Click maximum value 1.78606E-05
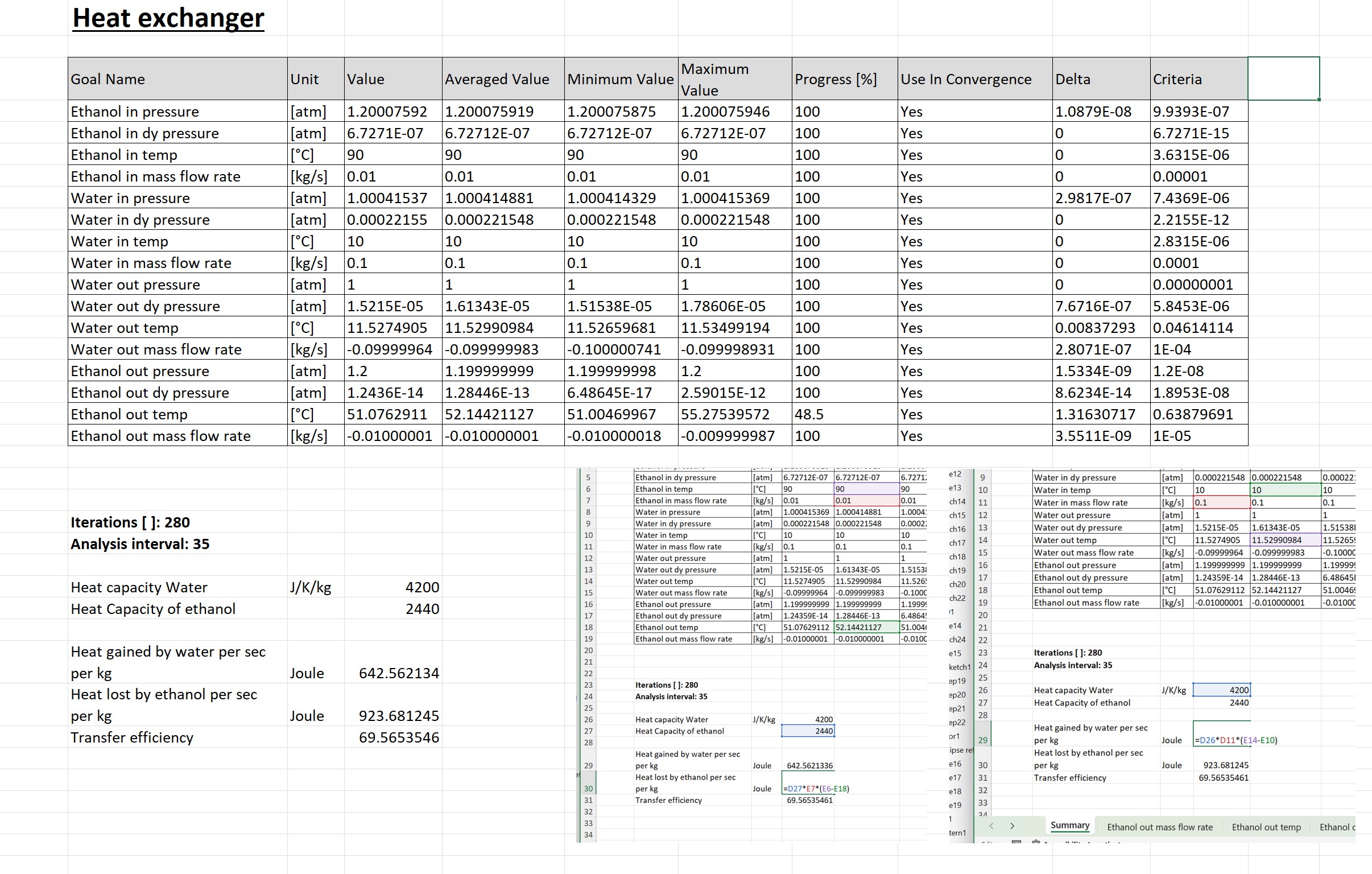The image size is (1372, 874). (x=735, y=306)
